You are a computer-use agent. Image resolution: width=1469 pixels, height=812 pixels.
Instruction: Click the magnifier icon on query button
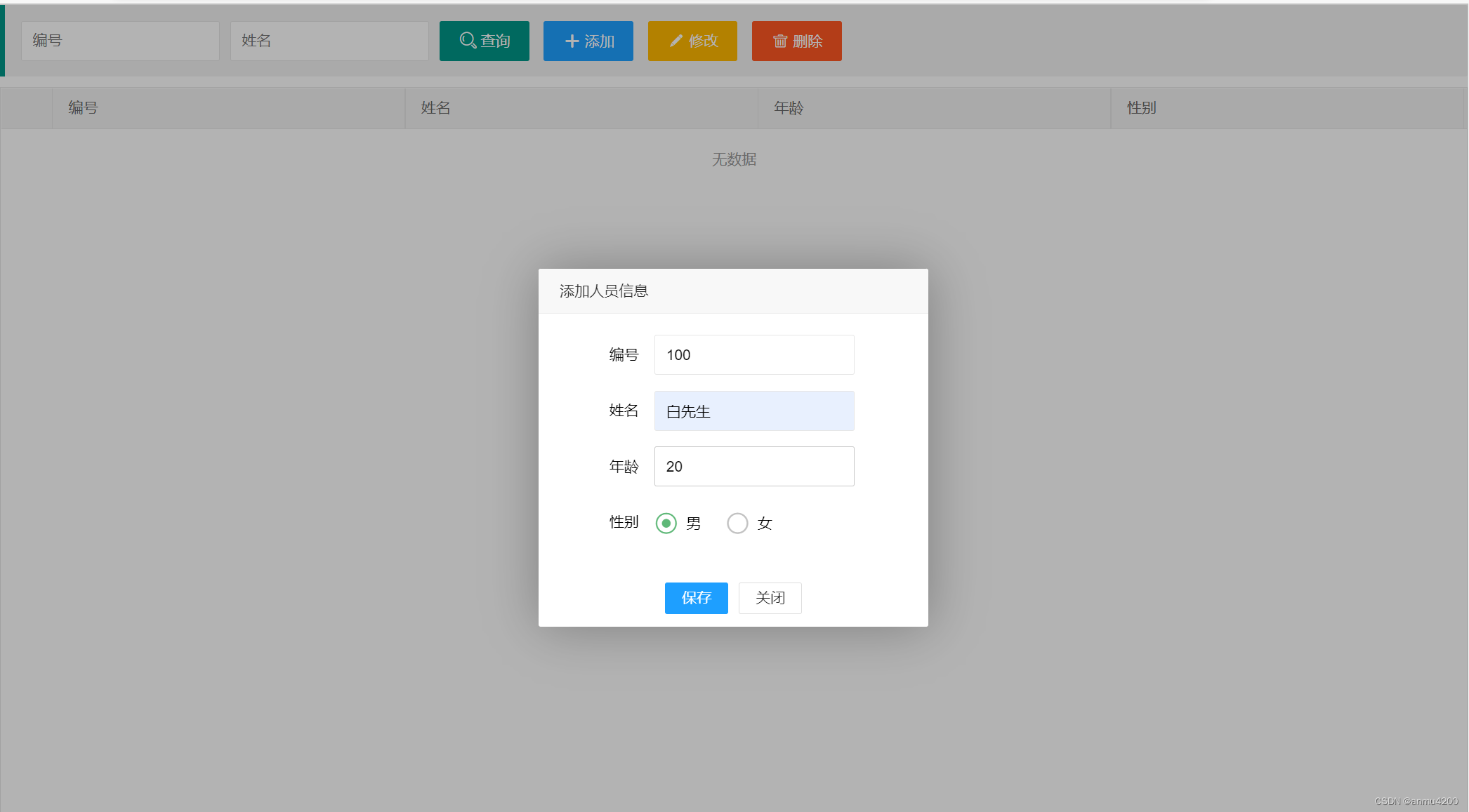click(468, 41)
